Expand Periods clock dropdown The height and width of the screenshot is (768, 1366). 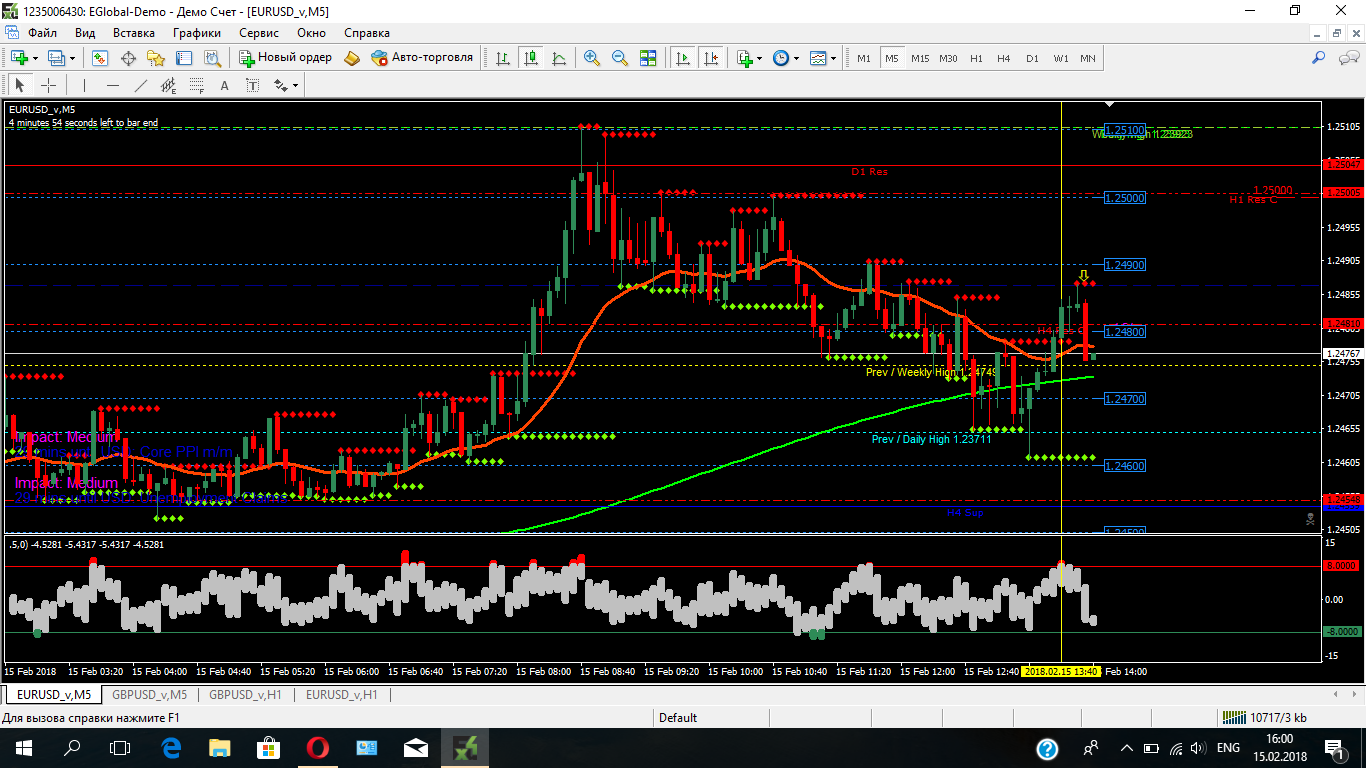(796, 58)
